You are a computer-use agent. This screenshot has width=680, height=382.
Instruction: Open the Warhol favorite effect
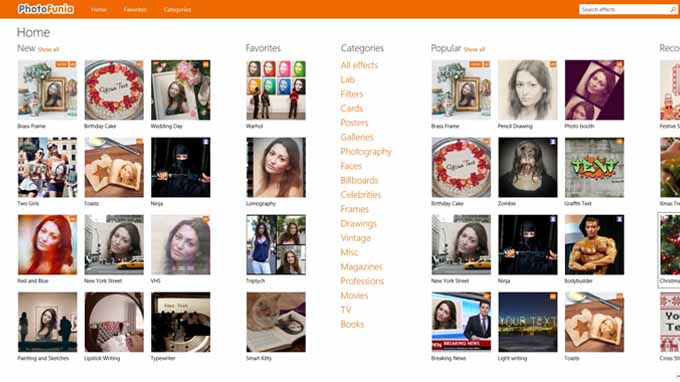coord(276,90)
